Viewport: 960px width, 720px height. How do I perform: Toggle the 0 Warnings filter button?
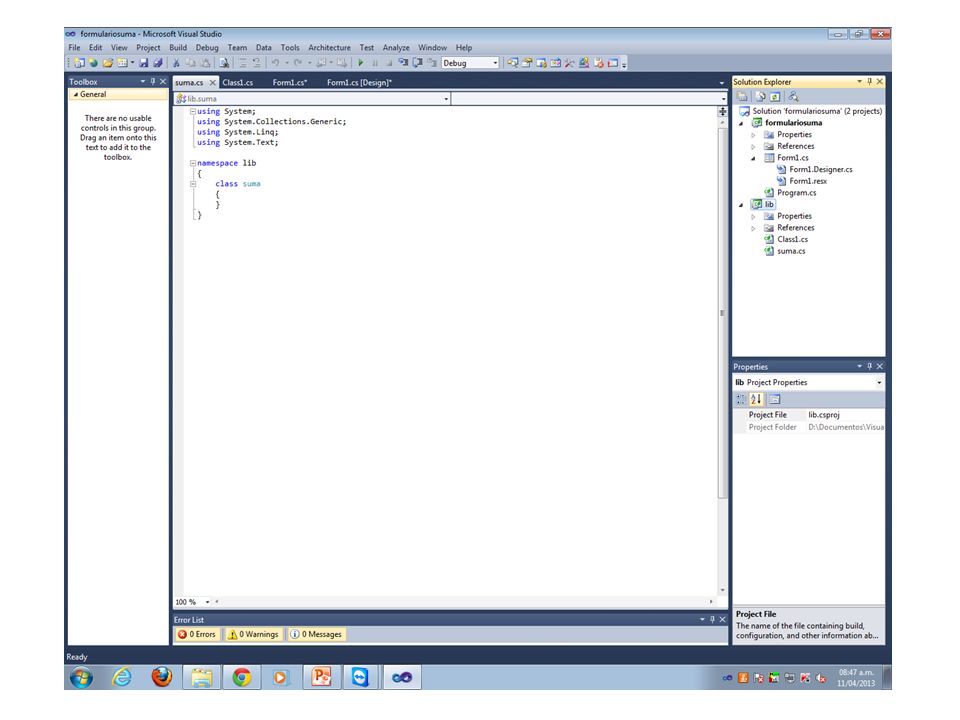pyautogui.click(x=253, y=634)
